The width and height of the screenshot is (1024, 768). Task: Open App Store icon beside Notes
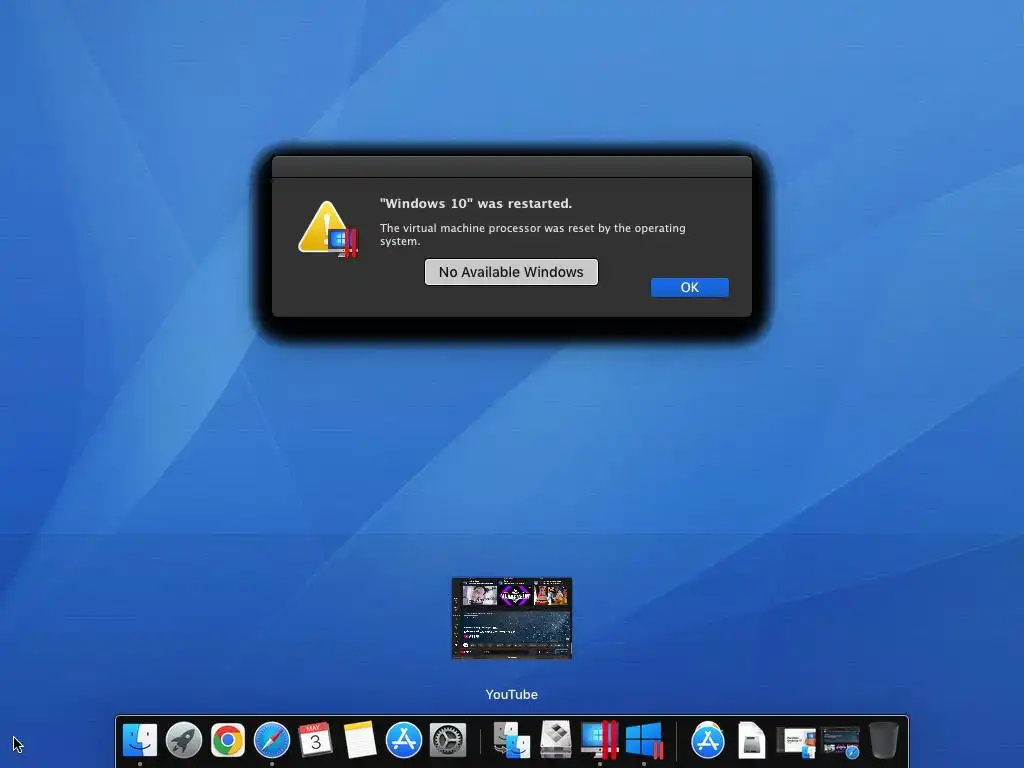coord(404,740)
